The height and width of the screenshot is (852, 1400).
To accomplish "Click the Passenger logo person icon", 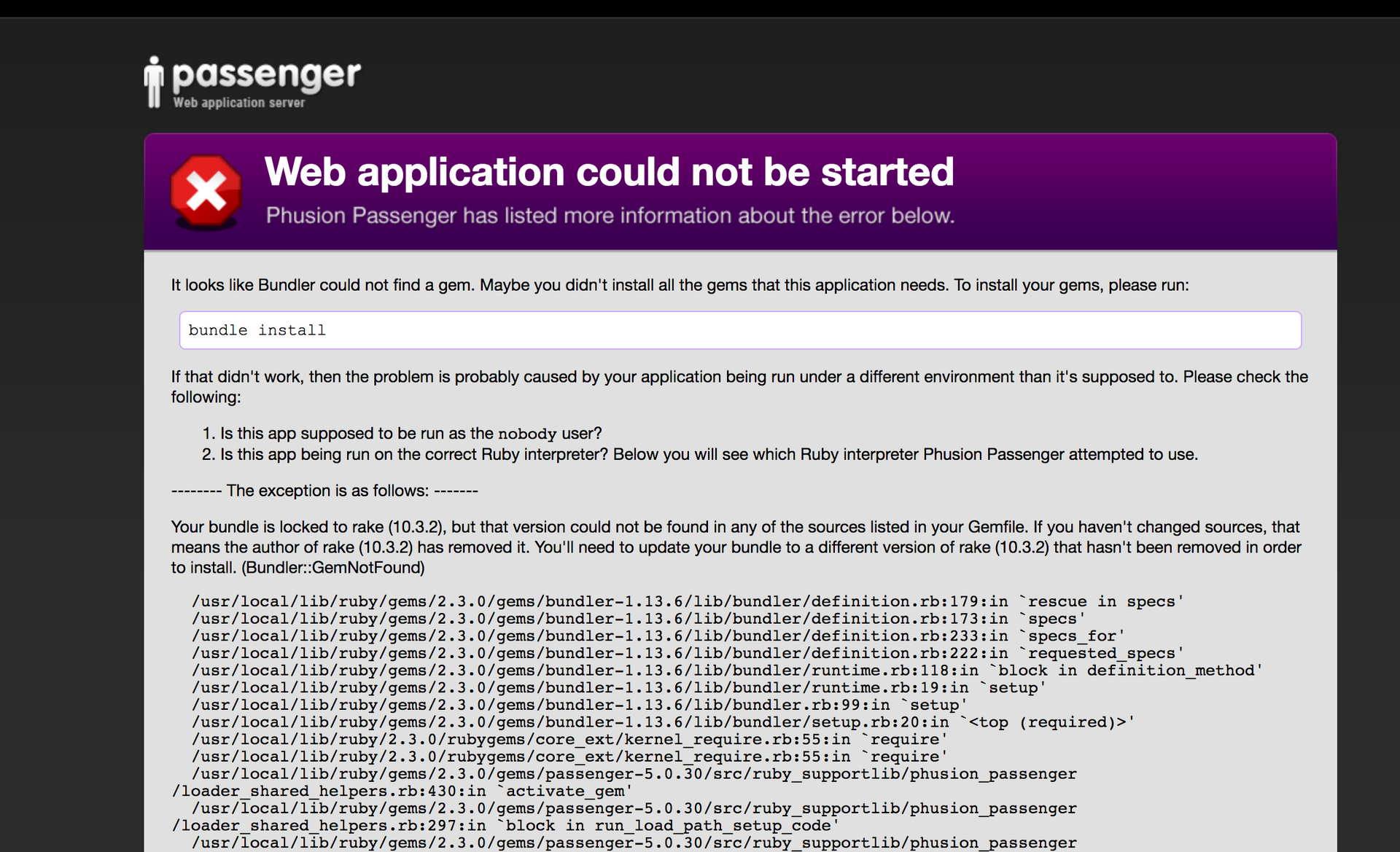I will point(153,82).
